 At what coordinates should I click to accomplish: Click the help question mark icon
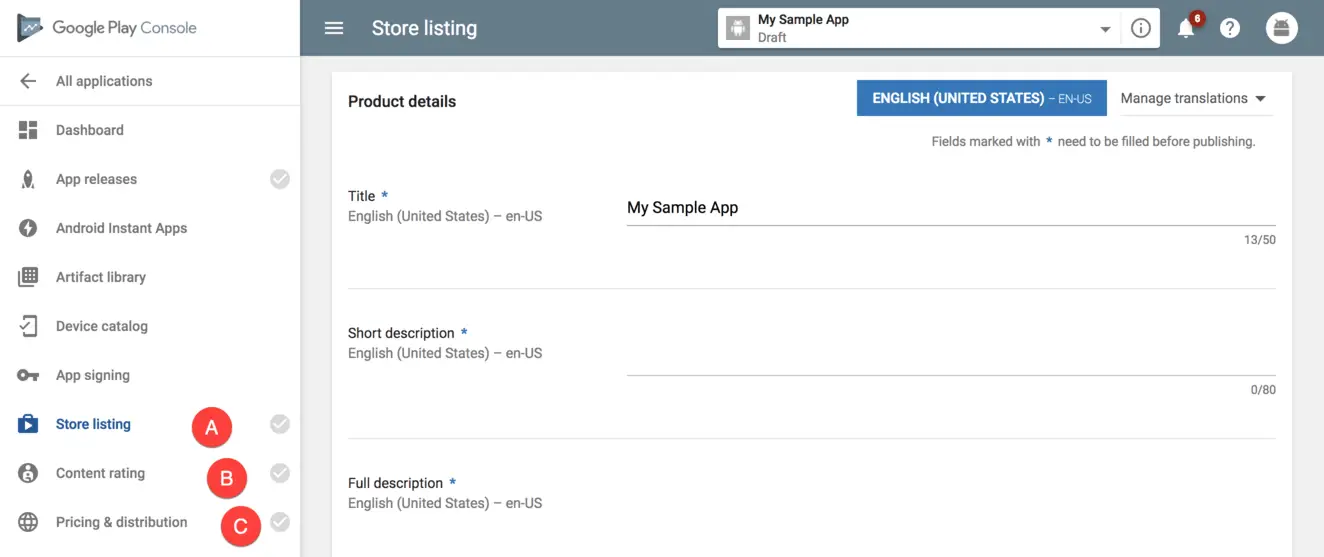coord(1230,28)
